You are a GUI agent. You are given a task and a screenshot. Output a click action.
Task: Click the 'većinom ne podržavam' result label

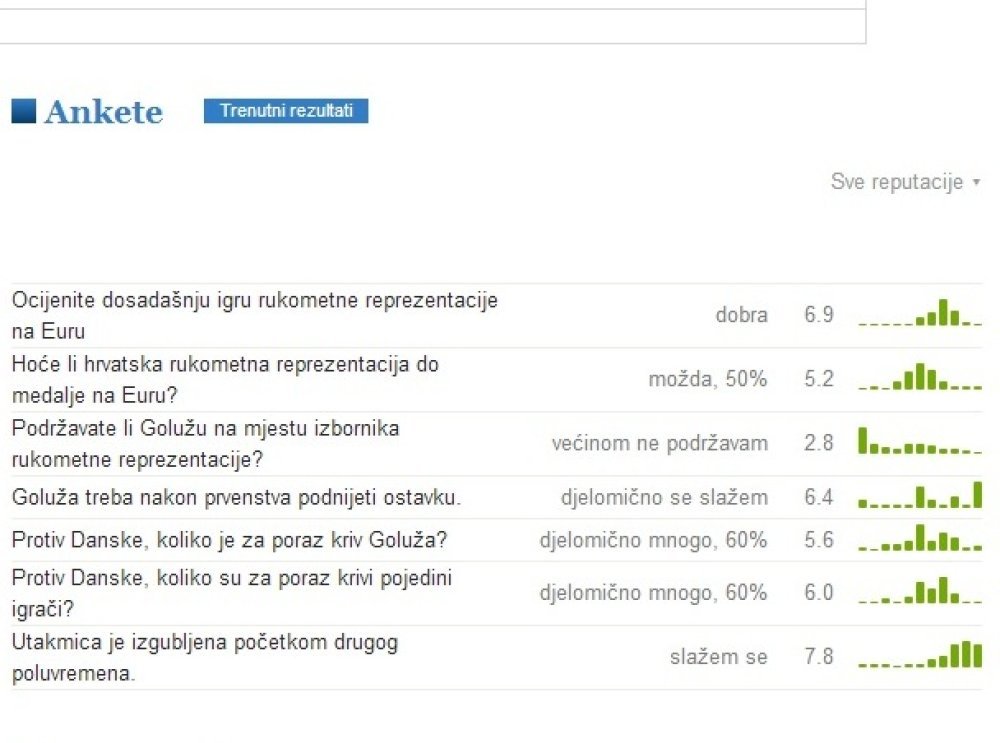(659, 443)
